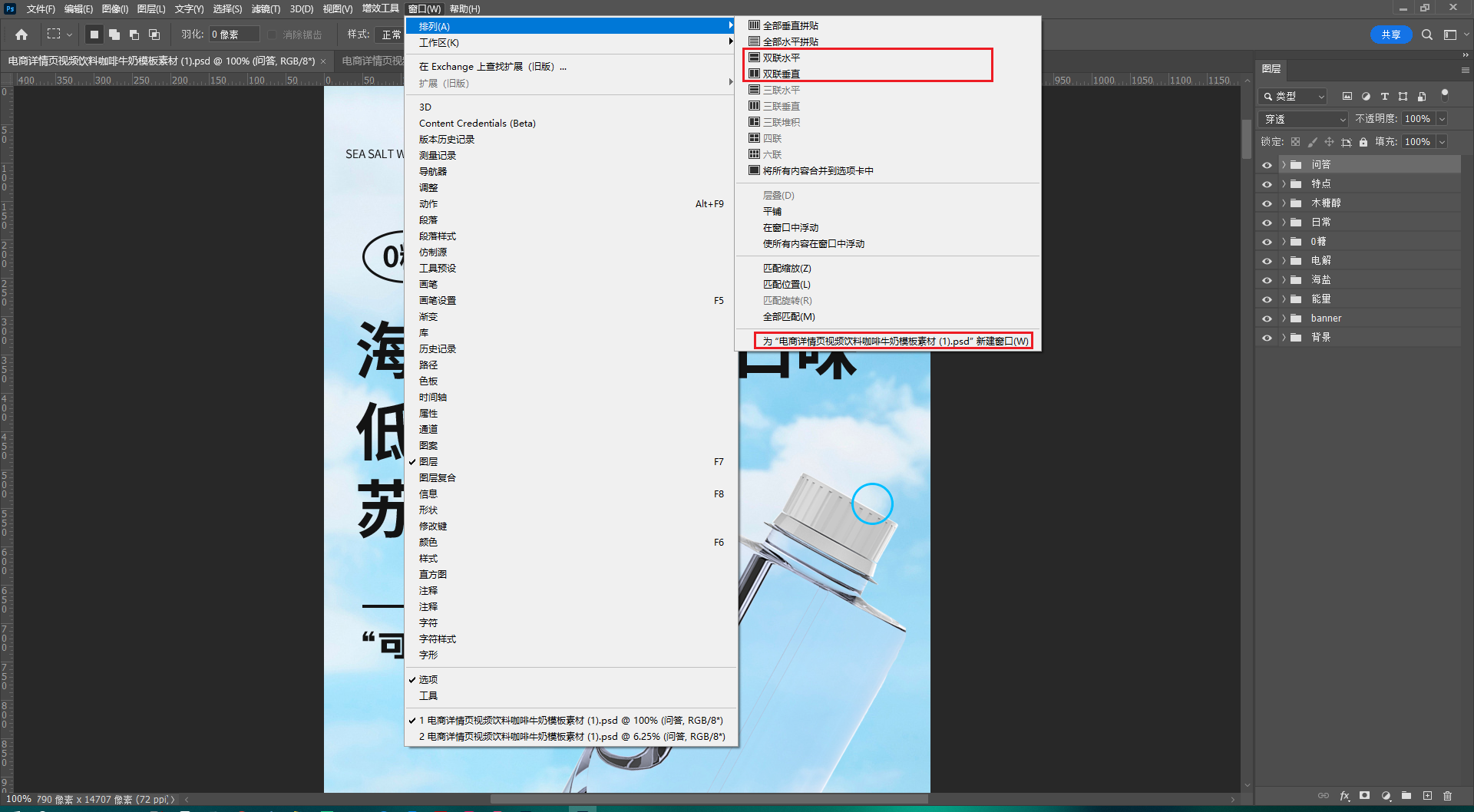Filter layers by pixel layer icon
Viewport: 1474px width, 812px height.
pos(1347,97)
